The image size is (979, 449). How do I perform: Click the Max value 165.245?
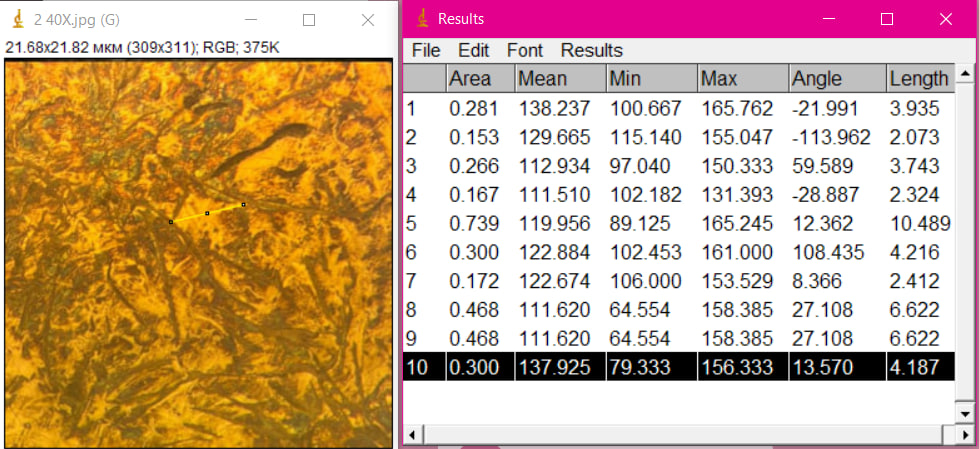coord(737,224)
